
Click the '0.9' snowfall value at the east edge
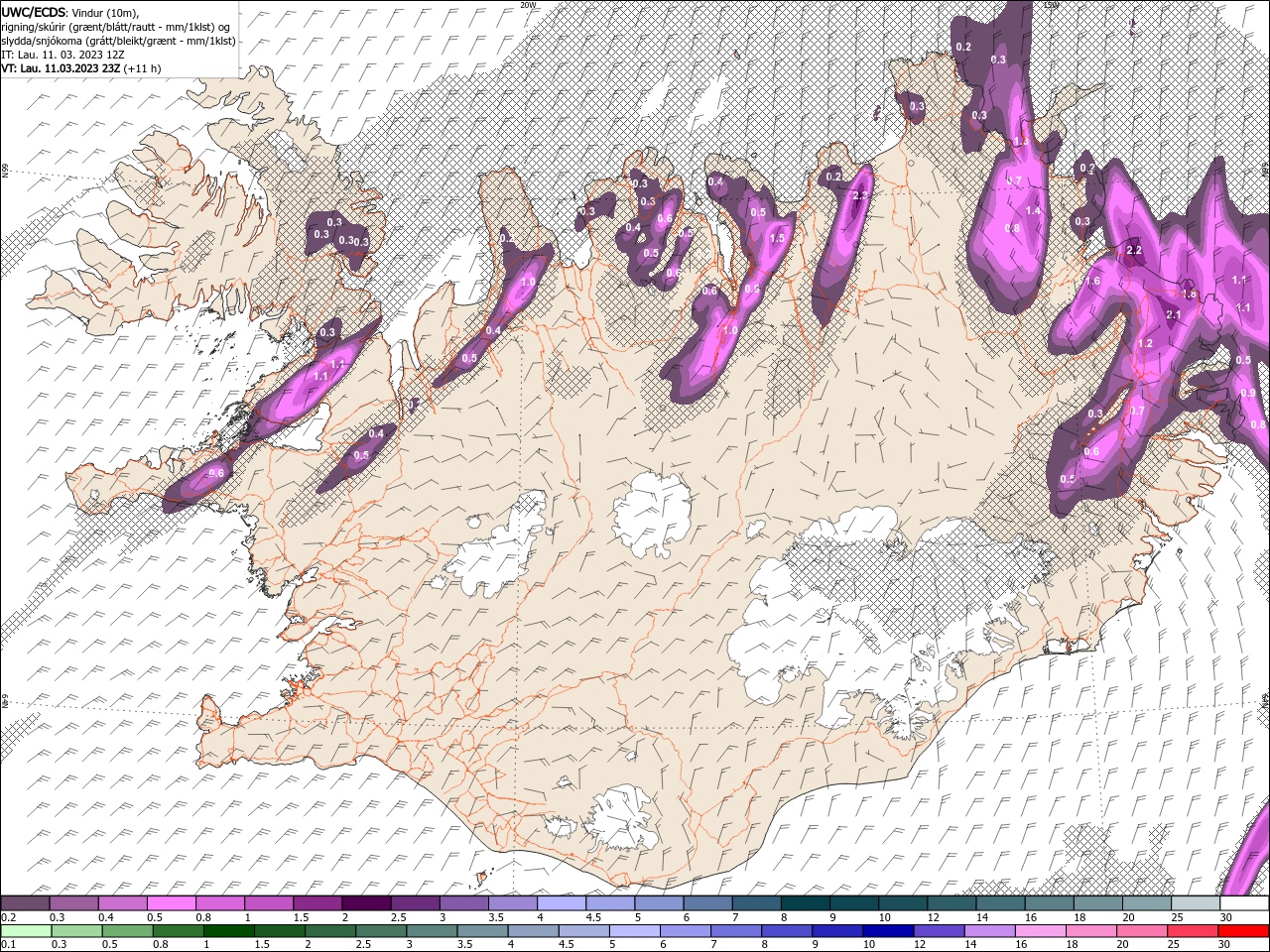(x=1248, y=393)
